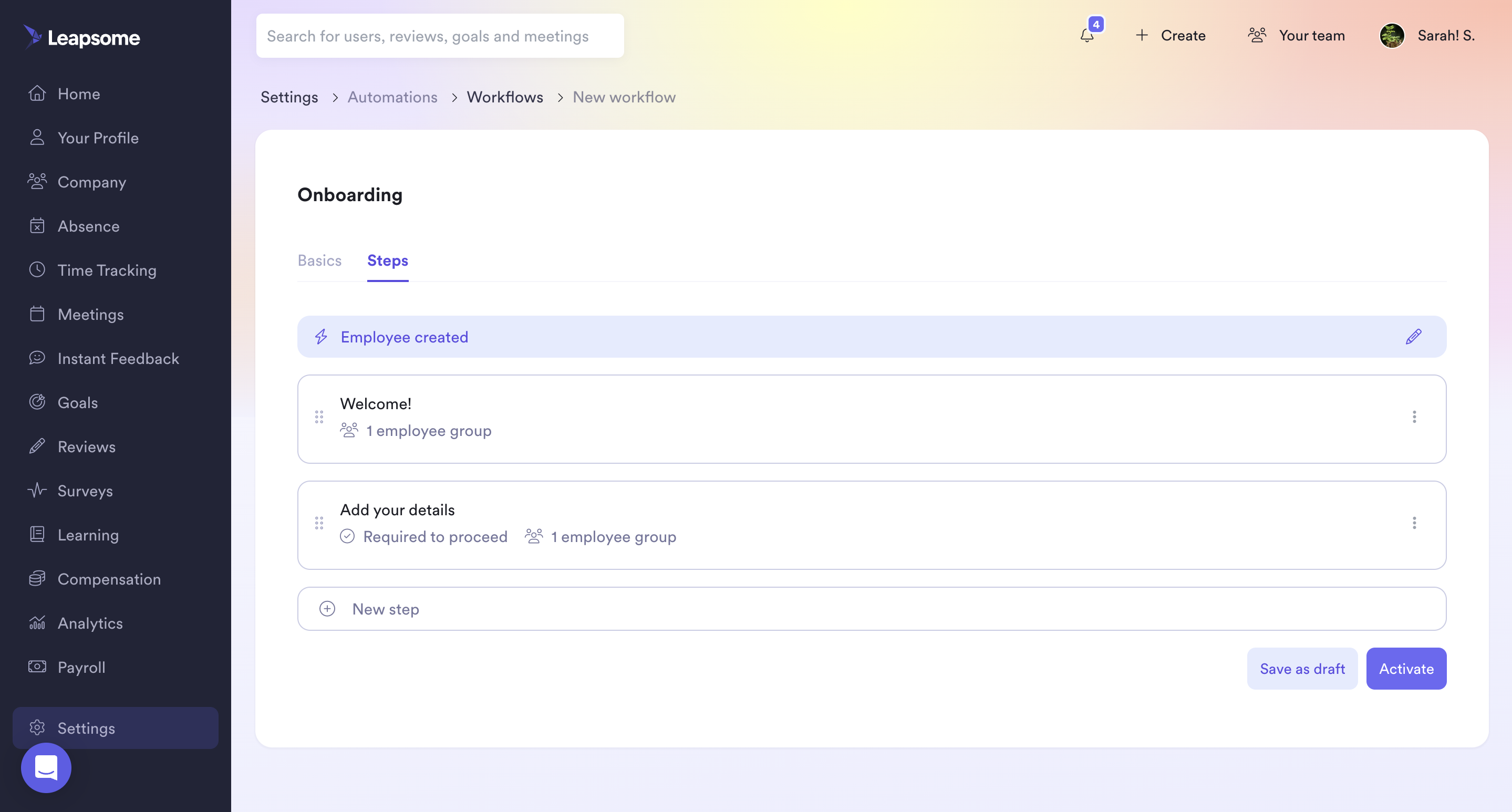Viewport: 1512px width, 812px height.
Task: Open the chat support bubble
Action: tap(46, 767)
